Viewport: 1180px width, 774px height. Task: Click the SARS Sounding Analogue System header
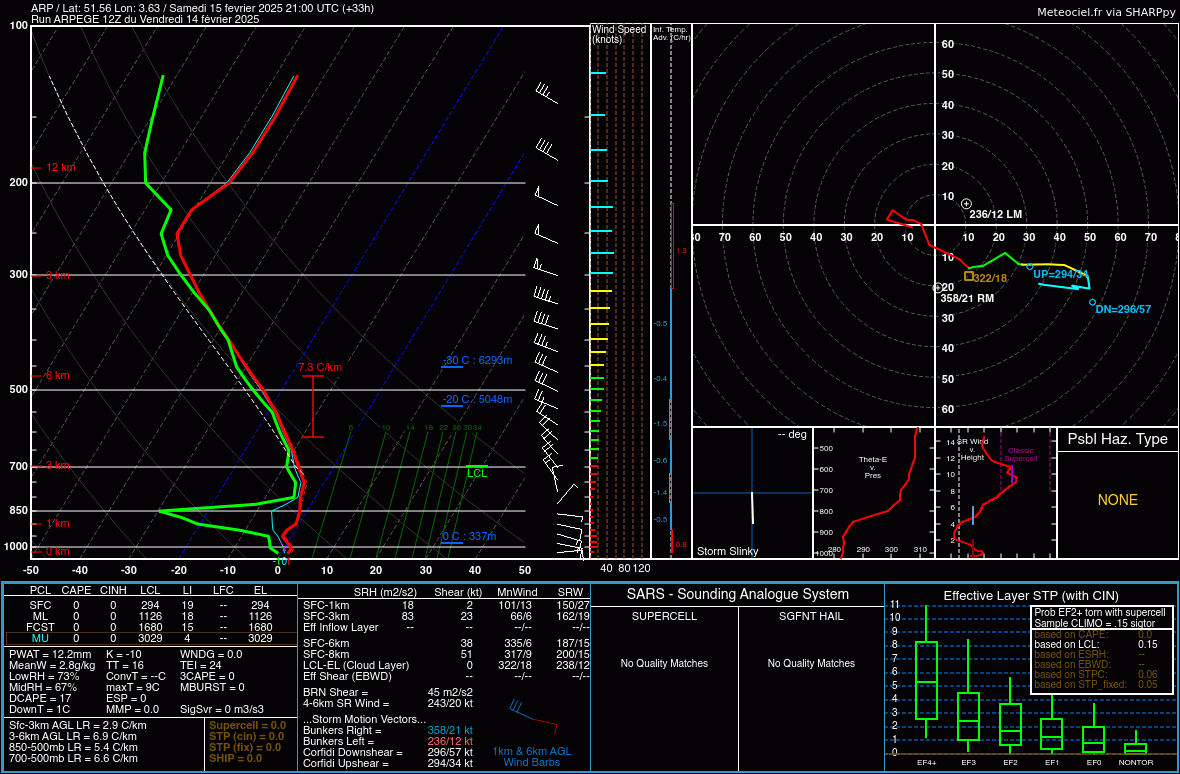coord(736,594)
